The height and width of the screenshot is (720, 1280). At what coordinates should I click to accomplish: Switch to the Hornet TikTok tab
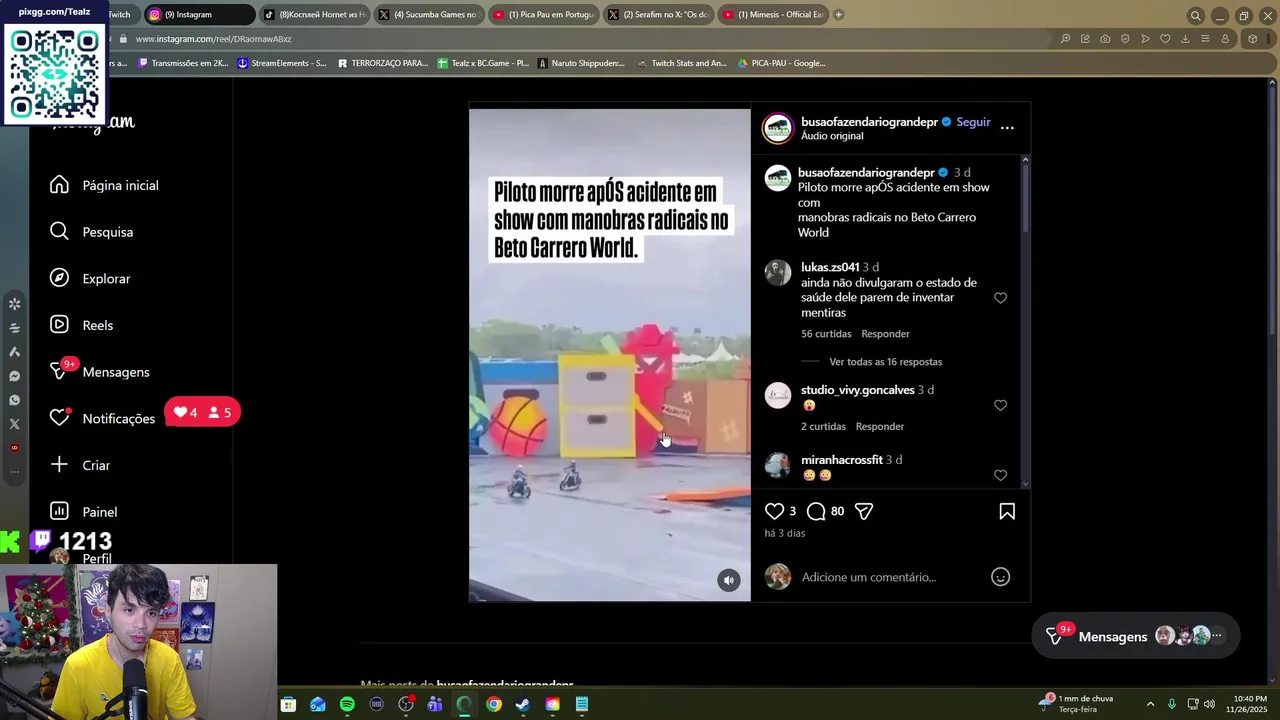313,14
